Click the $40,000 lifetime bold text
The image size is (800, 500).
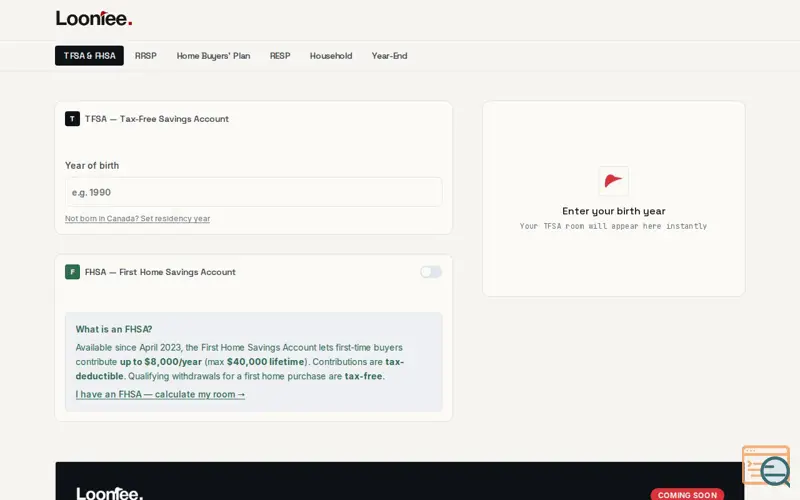click(x=265, y=362)
